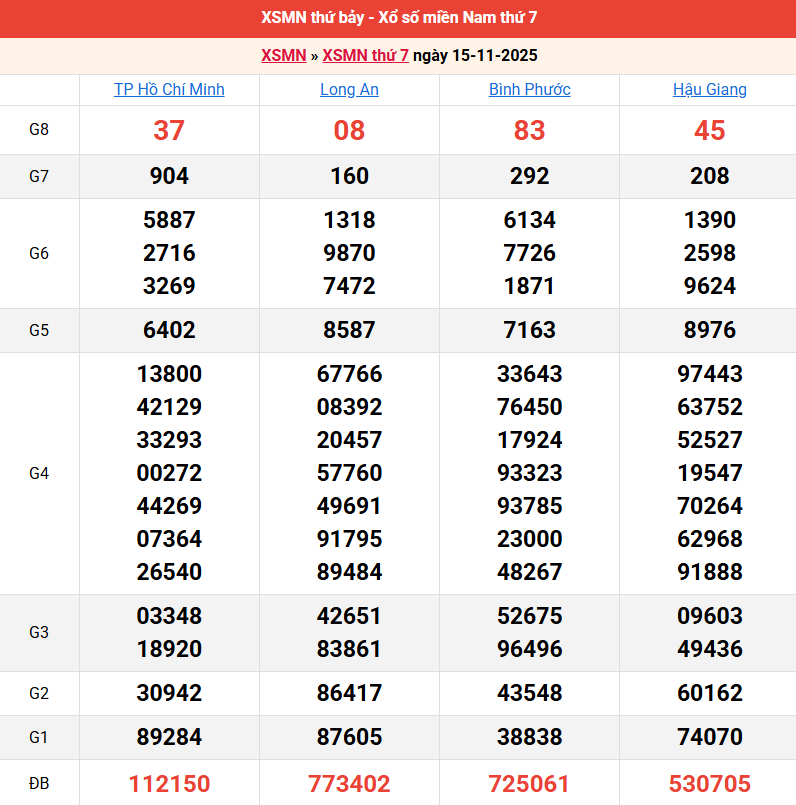Open the Long An province link
Image resolution: width=796 pixels, height=805 pixels.
349,90
